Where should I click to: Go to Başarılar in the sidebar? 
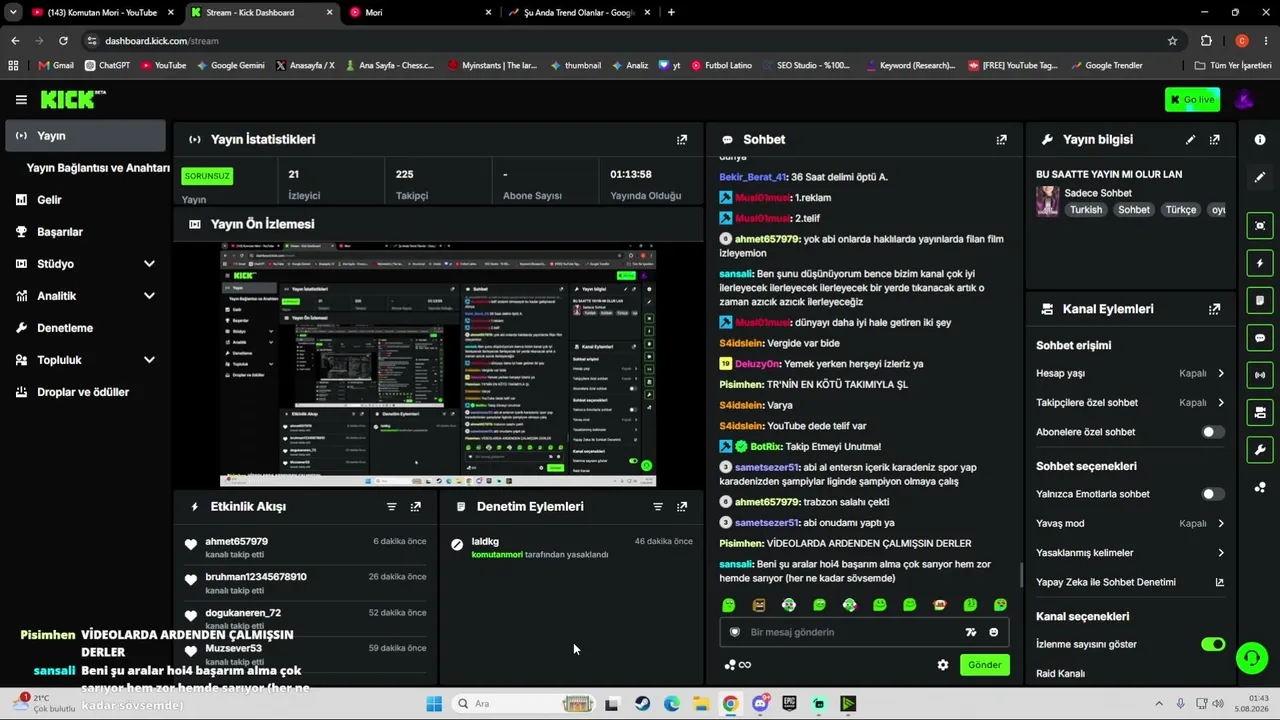click(x=85, y=232)
